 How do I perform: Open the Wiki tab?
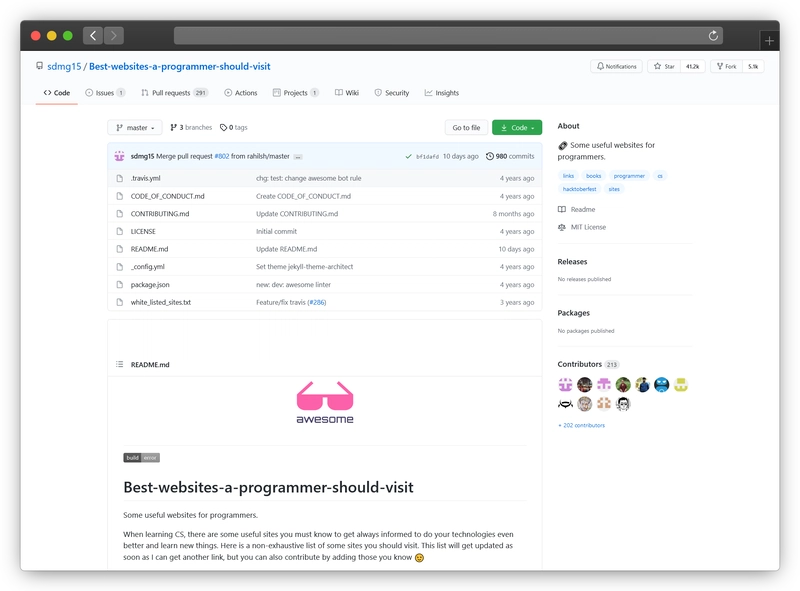pyautogui.click(x=347, y=93)
